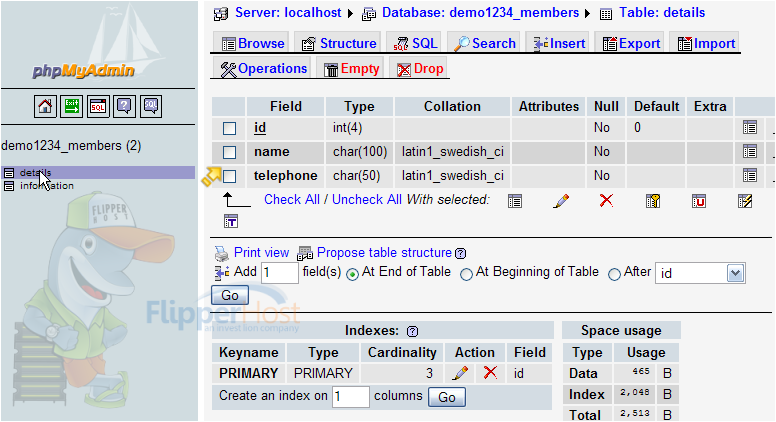Click the char(100) type cell
The height and width of the screenshot is (422, 776).
tap(360, 152)
